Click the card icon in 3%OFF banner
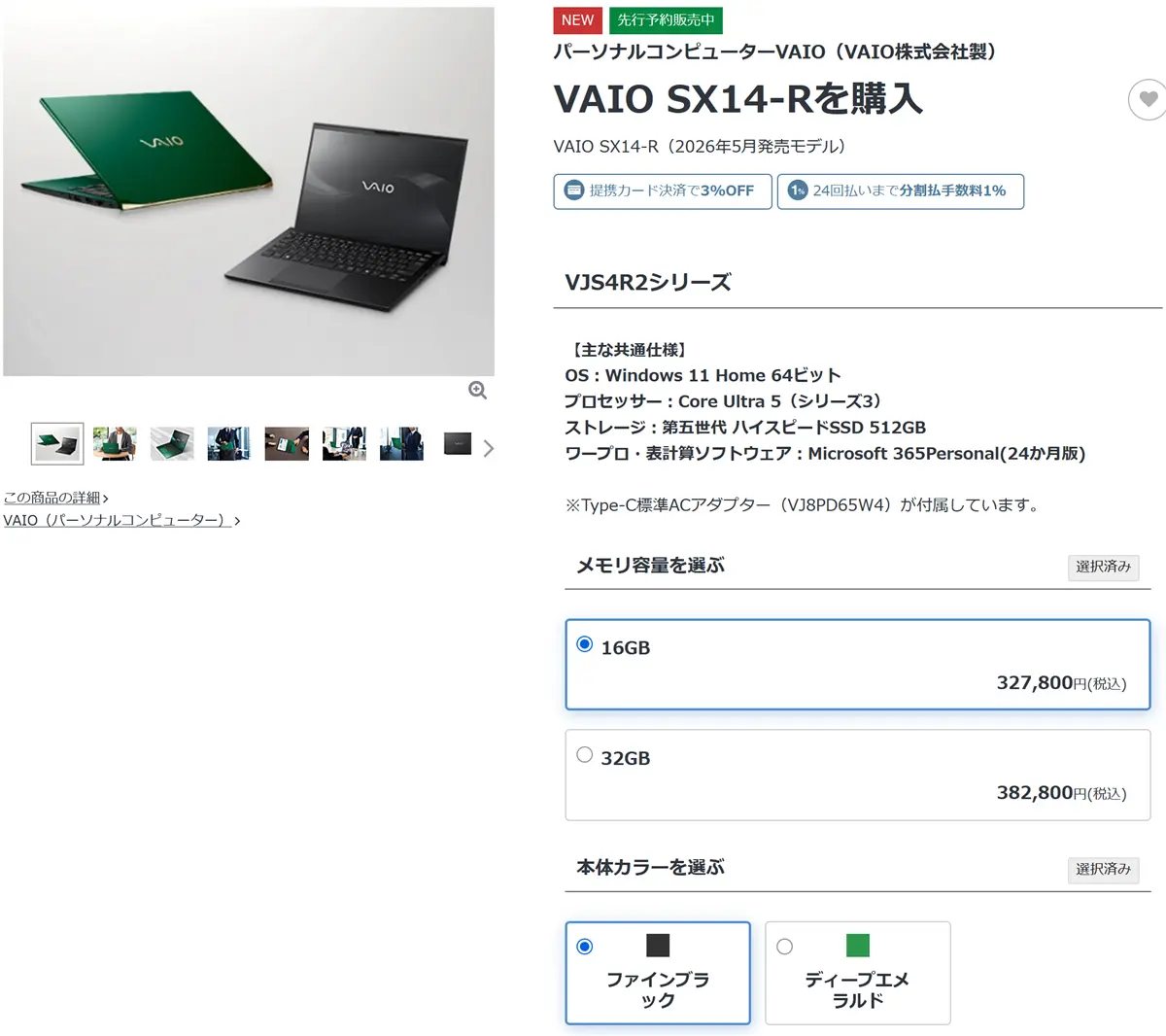Viewport: 1166px width, 1036px height. click(x=574, y=190)
